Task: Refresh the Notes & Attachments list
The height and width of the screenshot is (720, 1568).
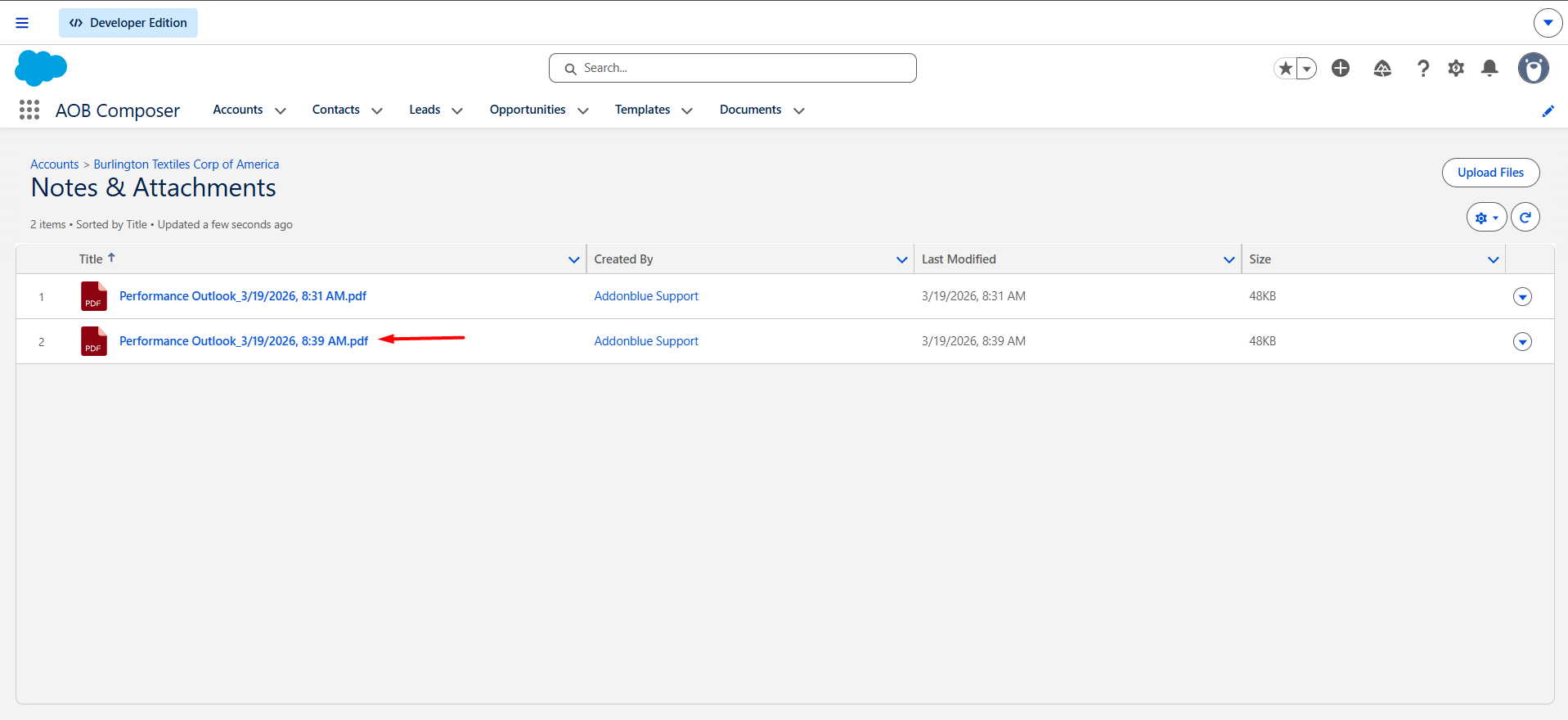Action: click(1525, 218)
